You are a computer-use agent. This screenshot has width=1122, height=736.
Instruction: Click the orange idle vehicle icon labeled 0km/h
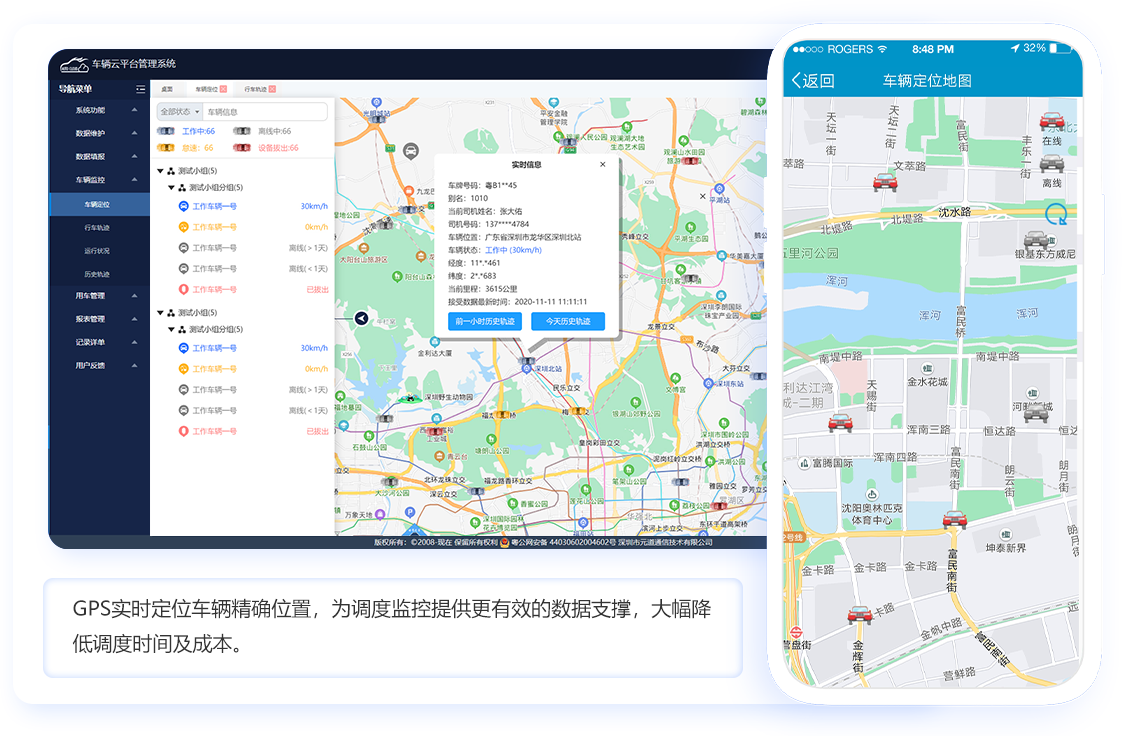pos(184,227)
